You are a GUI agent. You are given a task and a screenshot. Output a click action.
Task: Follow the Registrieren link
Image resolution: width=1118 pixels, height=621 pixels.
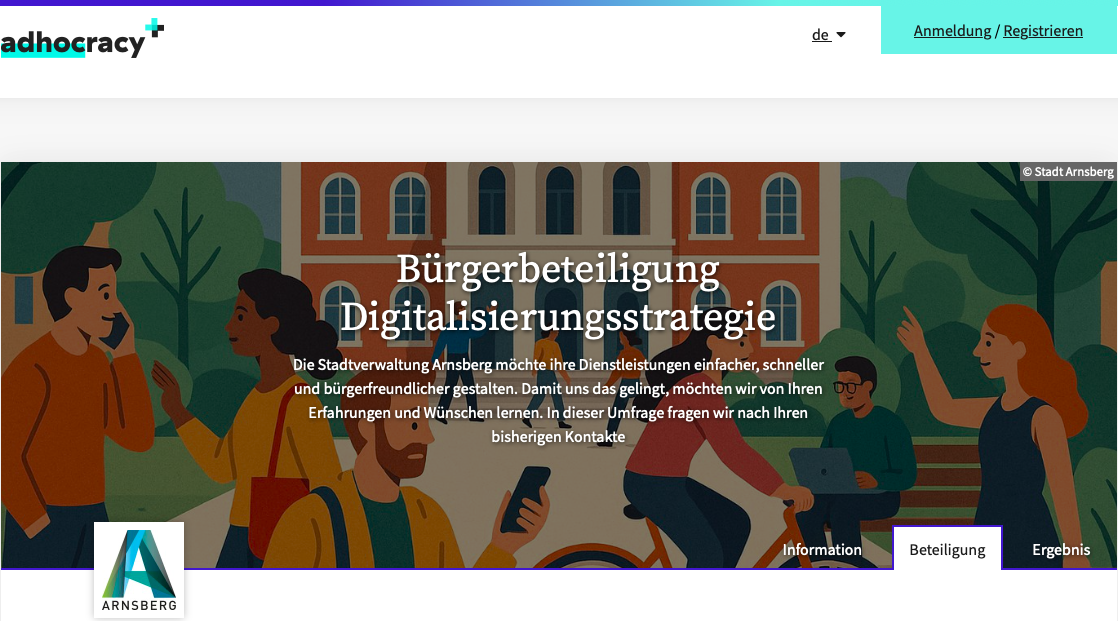coord(1042,31)
